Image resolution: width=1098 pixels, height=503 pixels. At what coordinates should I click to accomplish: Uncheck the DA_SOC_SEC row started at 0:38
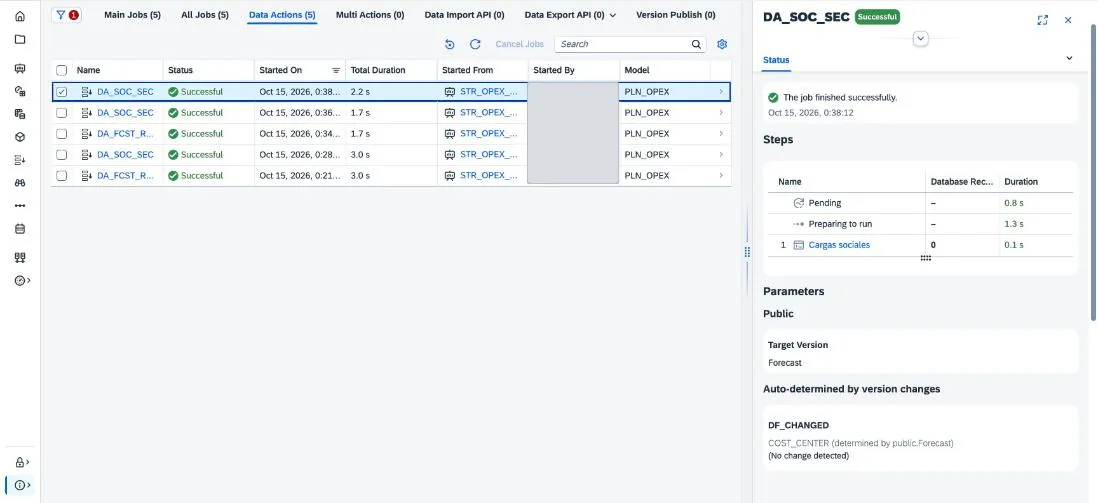pos(62,92)
